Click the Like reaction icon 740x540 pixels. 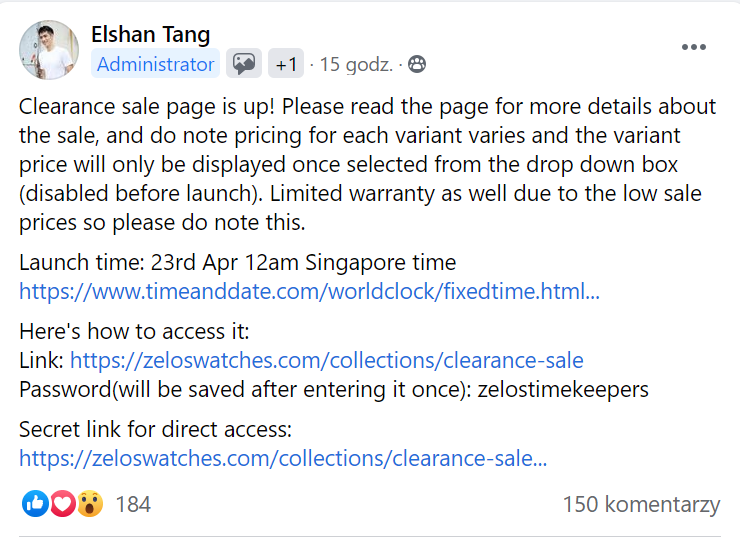coord(34,504)
